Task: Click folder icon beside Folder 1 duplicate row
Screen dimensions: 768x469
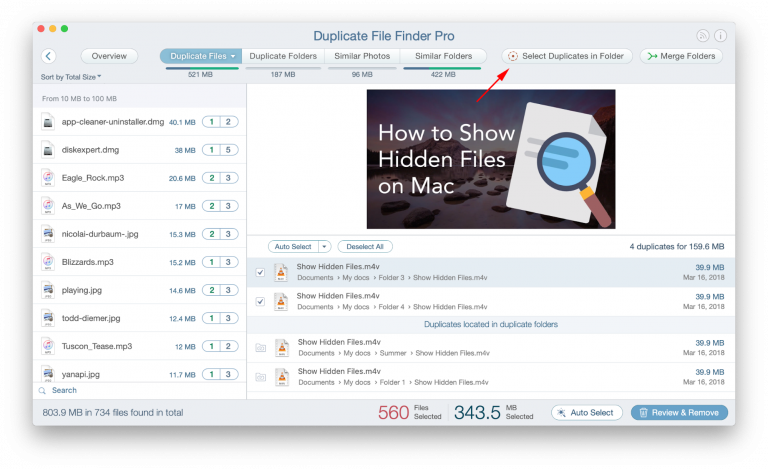Action: 261,377
